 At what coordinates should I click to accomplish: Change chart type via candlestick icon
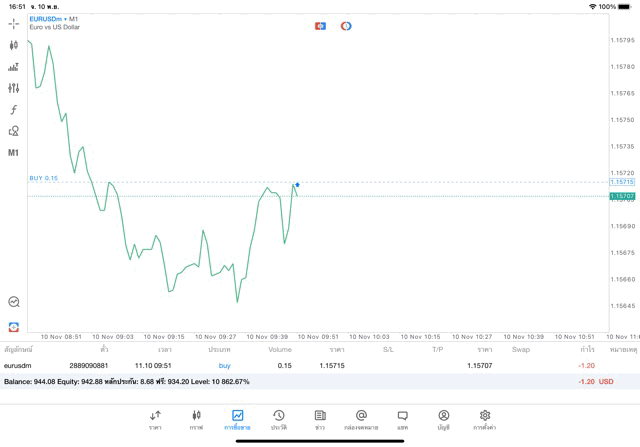[x=14, y=45]
